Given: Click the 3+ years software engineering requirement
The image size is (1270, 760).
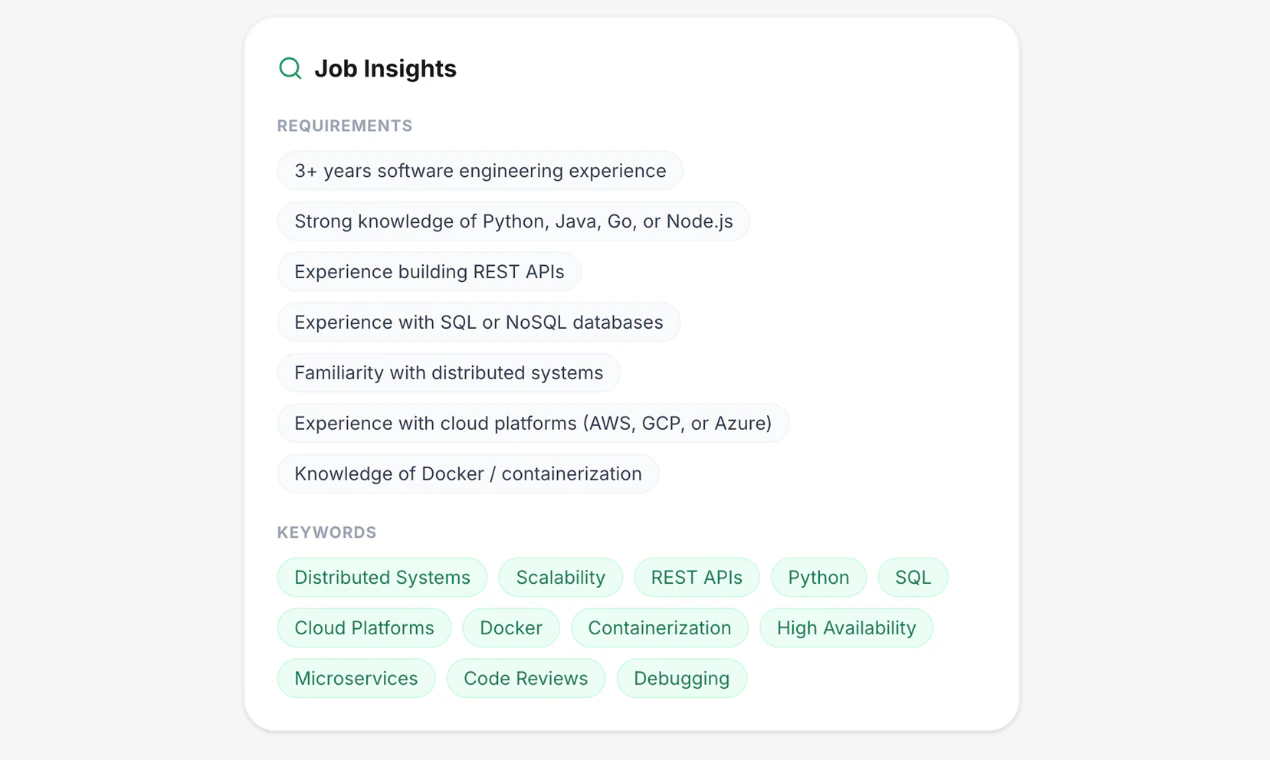Looking at the screenshot, I should click(x=480, y=171).
